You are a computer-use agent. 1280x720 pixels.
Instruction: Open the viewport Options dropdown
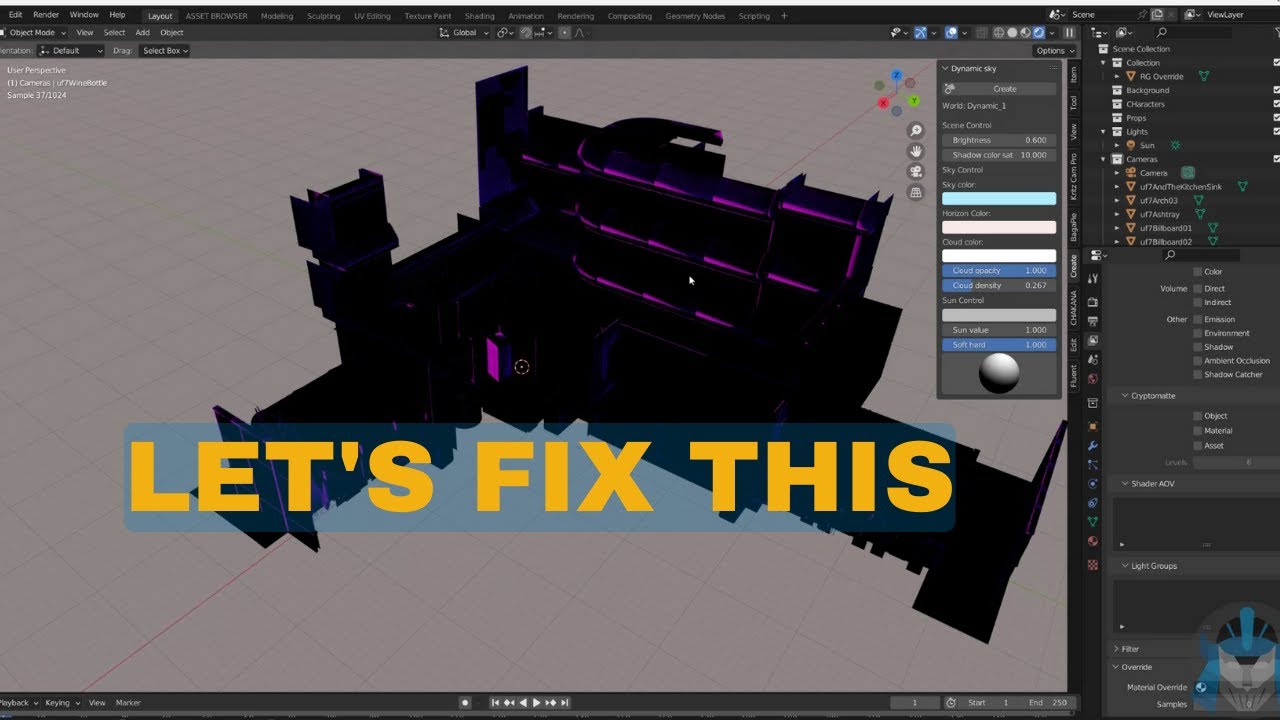pos(1055,50)
